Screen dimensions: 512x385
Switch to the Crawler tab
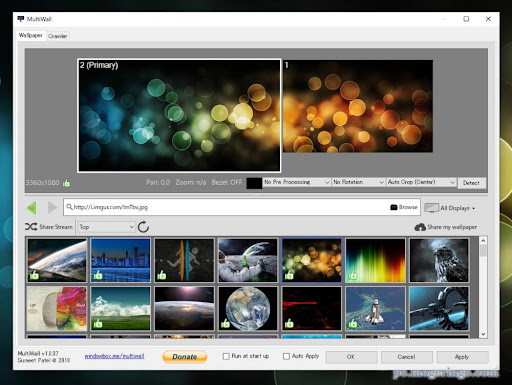(x=57, y=36)
